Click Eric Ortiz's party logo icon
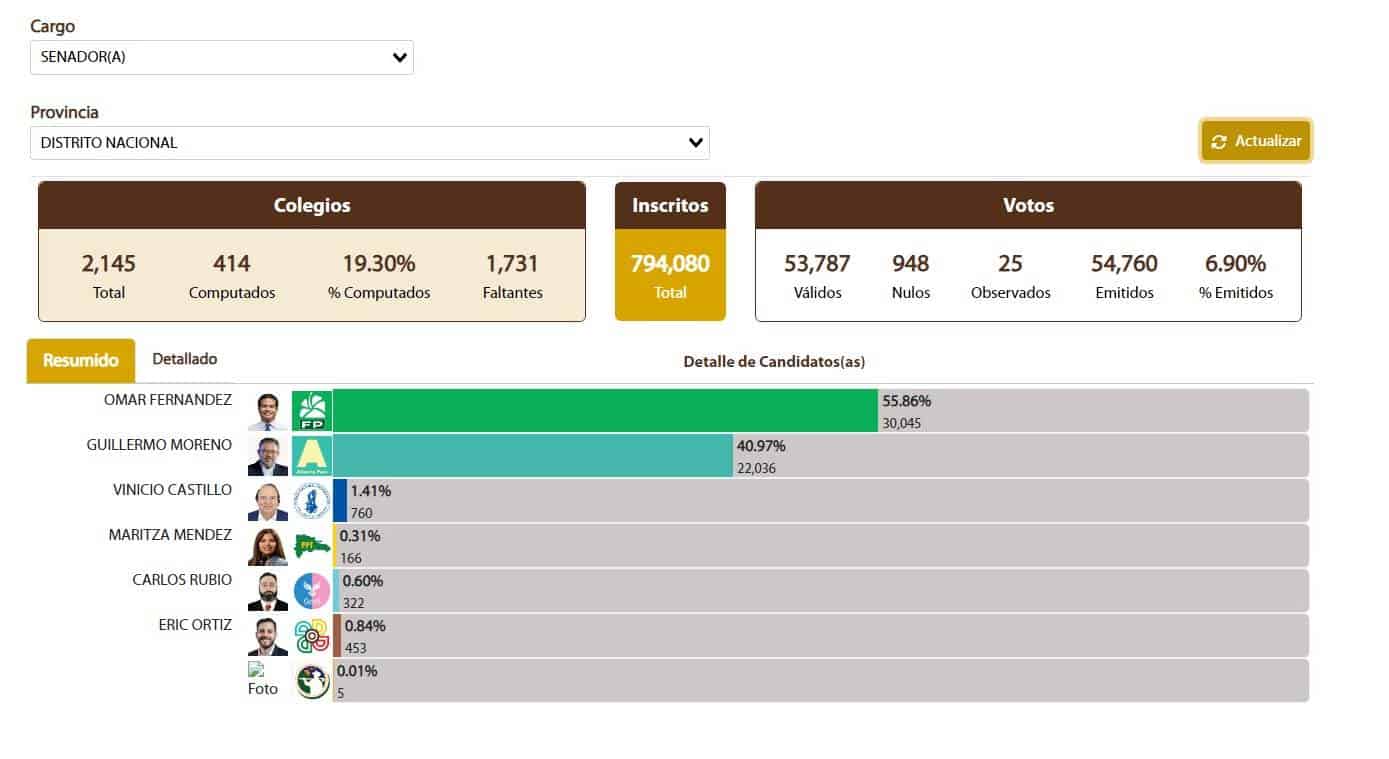This screenshot has width=1389, height=759. point(311,636)
